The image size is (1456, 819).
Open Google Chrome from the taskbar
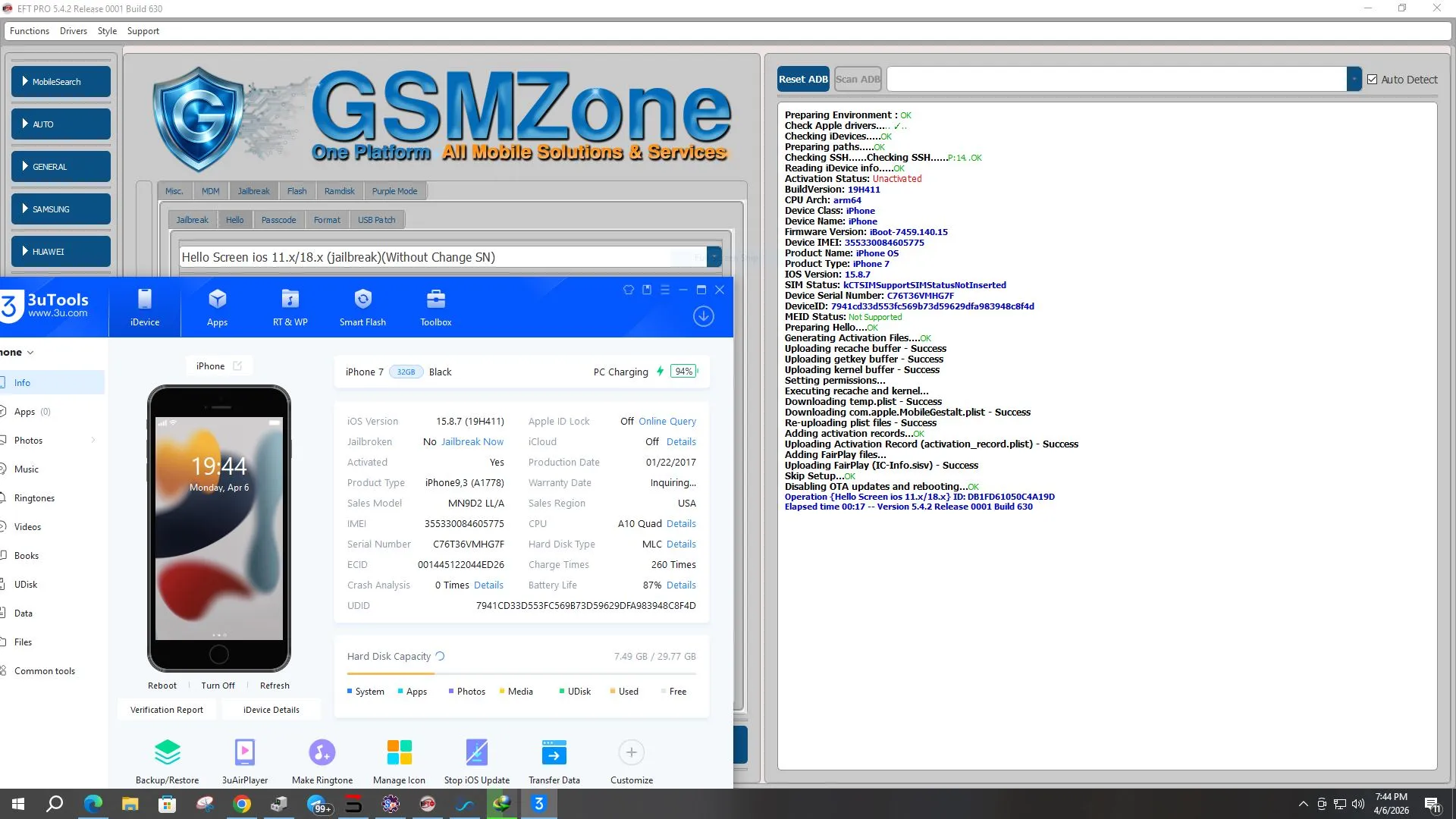click(x=242, y=804)
